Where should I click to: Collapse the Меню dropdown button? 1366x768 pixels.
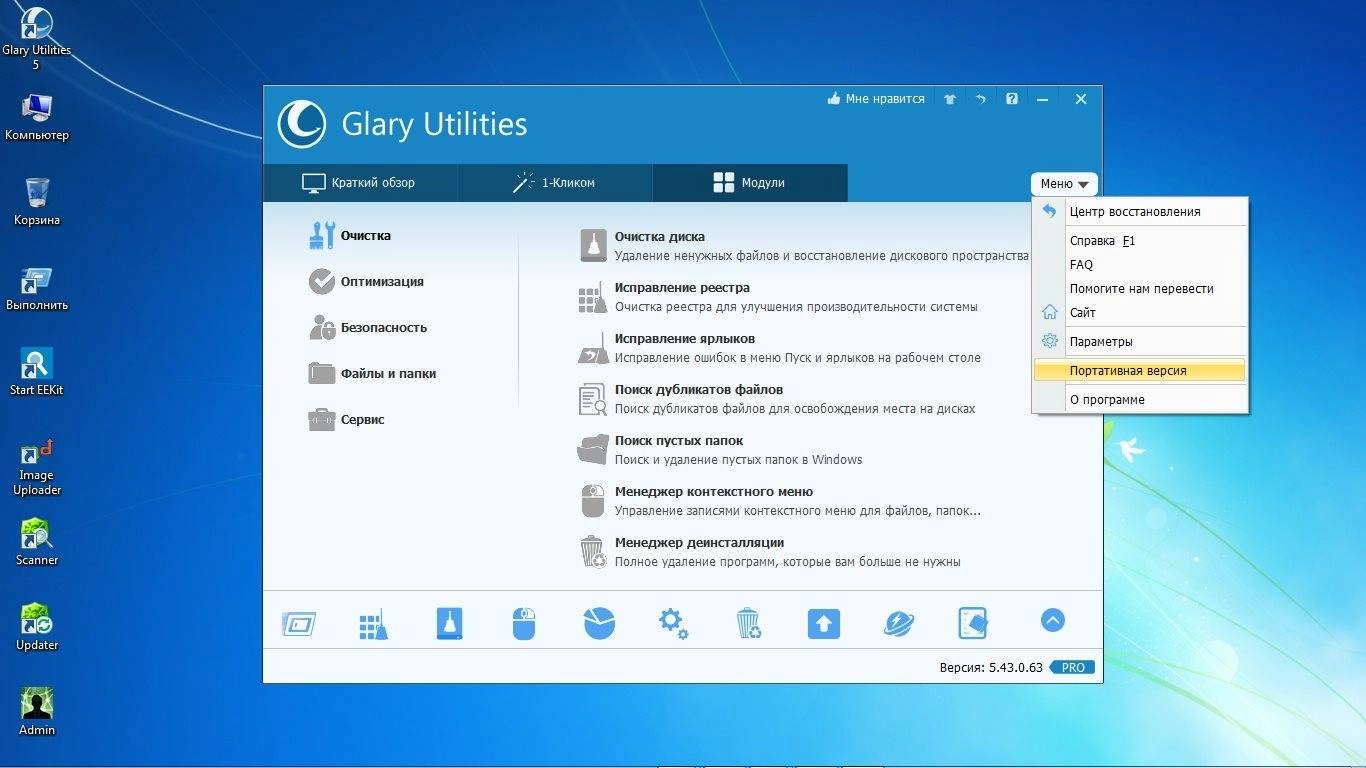[1064, 184]
